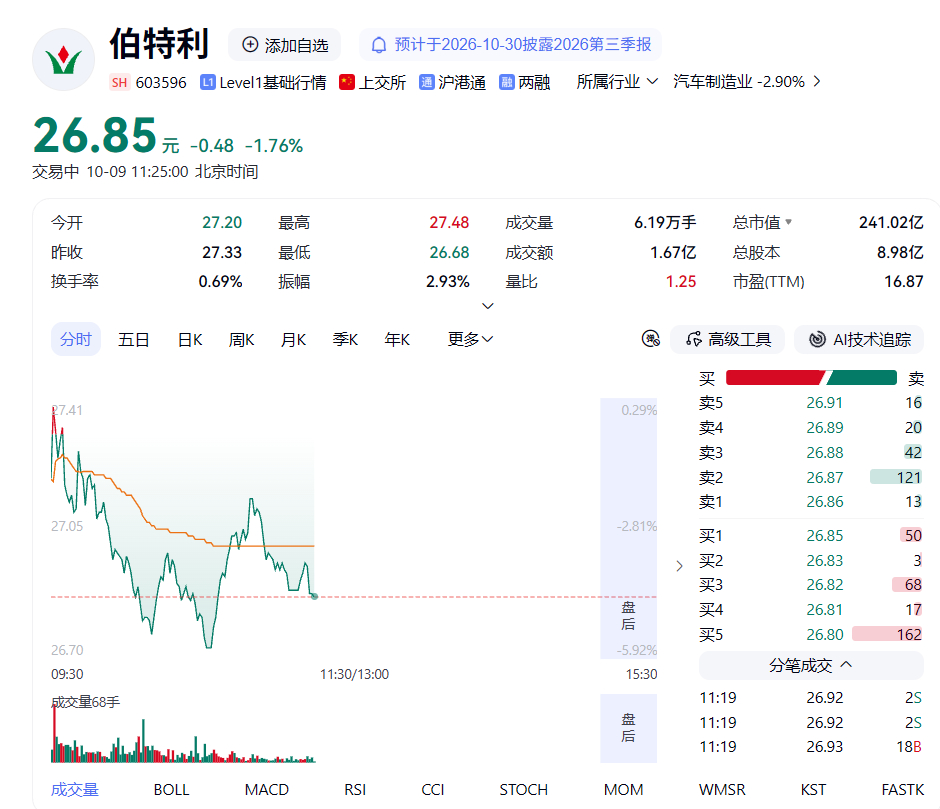Click the 盘后 area in volume chart

coord(628,728)
